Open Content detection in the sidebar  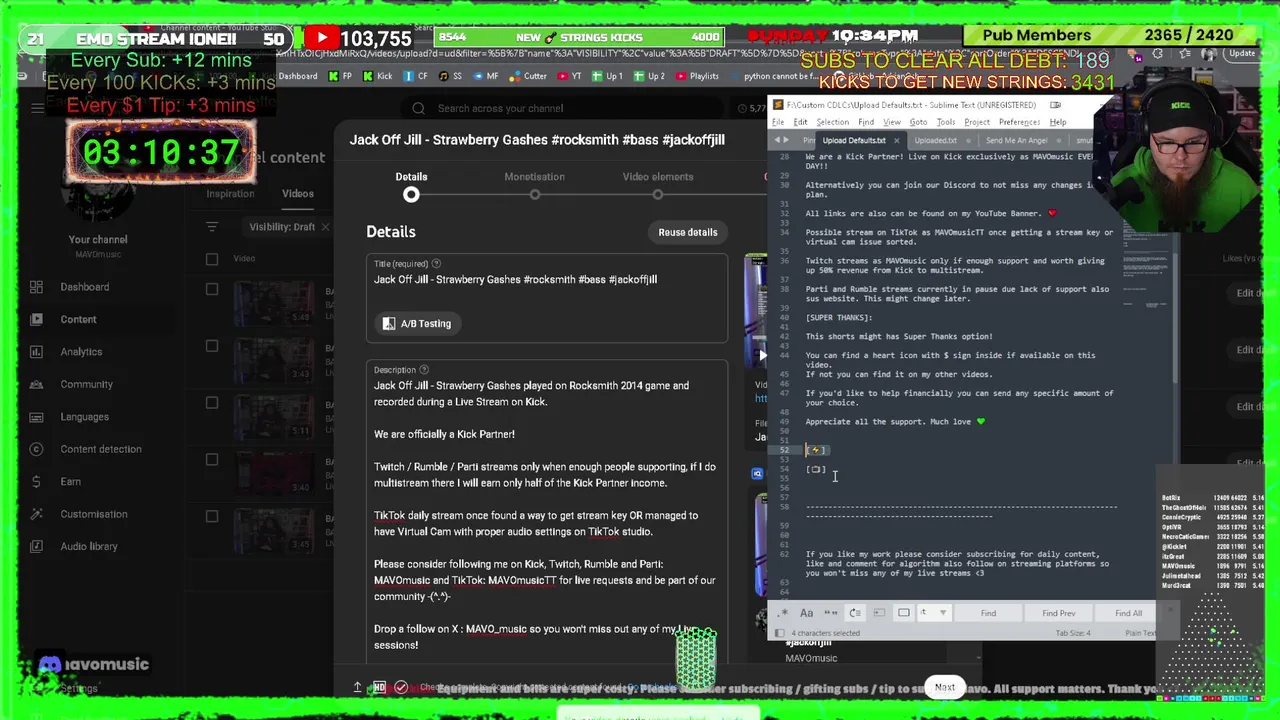click(x=100, y=449)
